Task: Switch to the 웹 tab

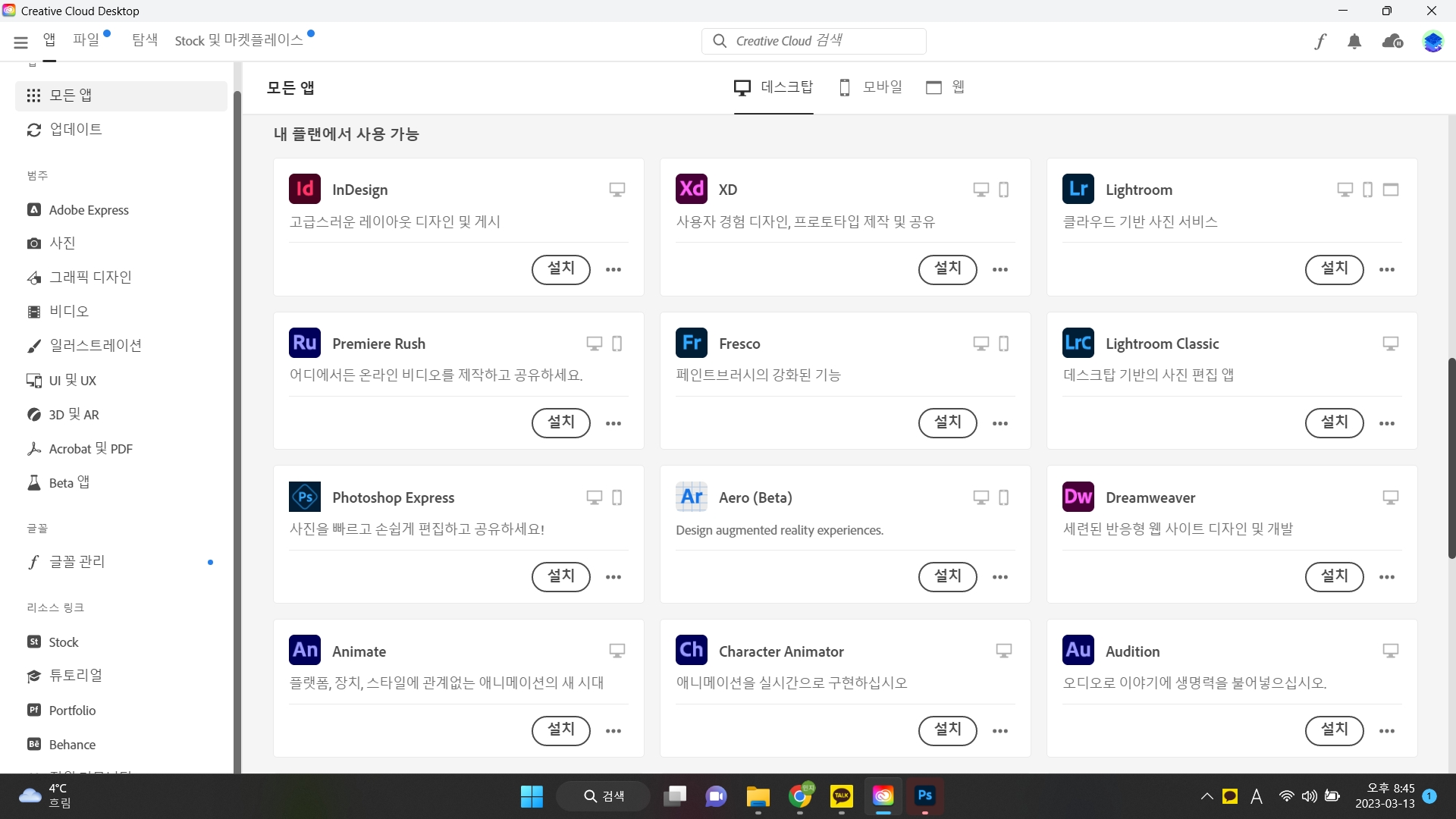Action: 946,87
